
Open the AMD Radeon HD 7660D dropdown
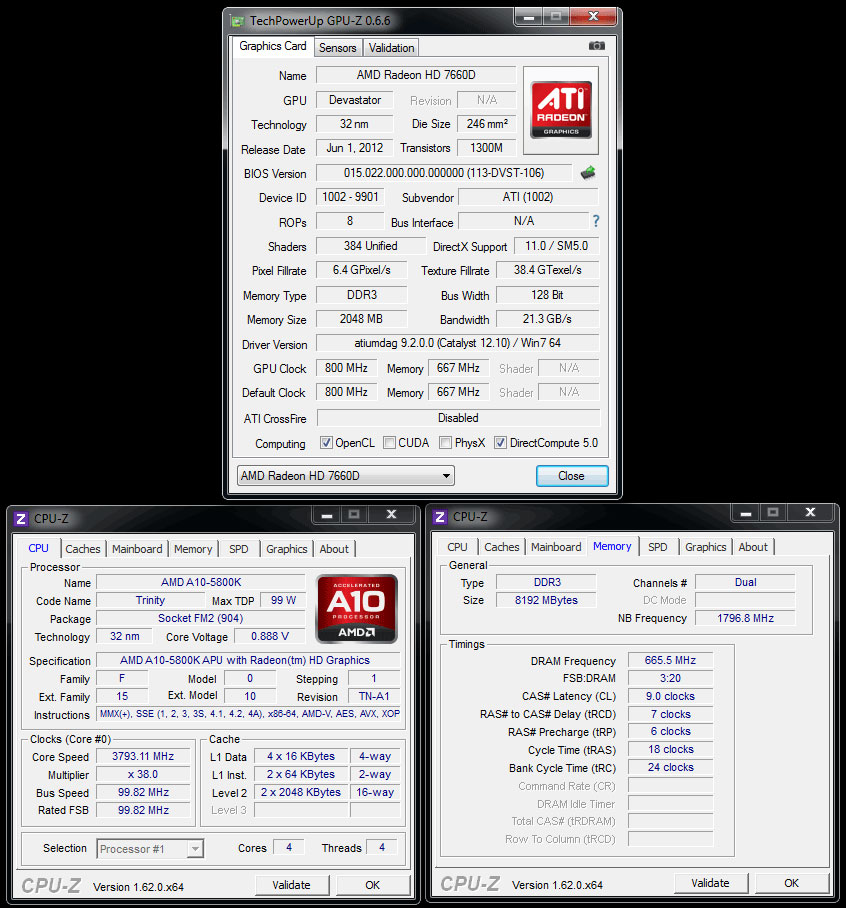(x=346, y=476)
